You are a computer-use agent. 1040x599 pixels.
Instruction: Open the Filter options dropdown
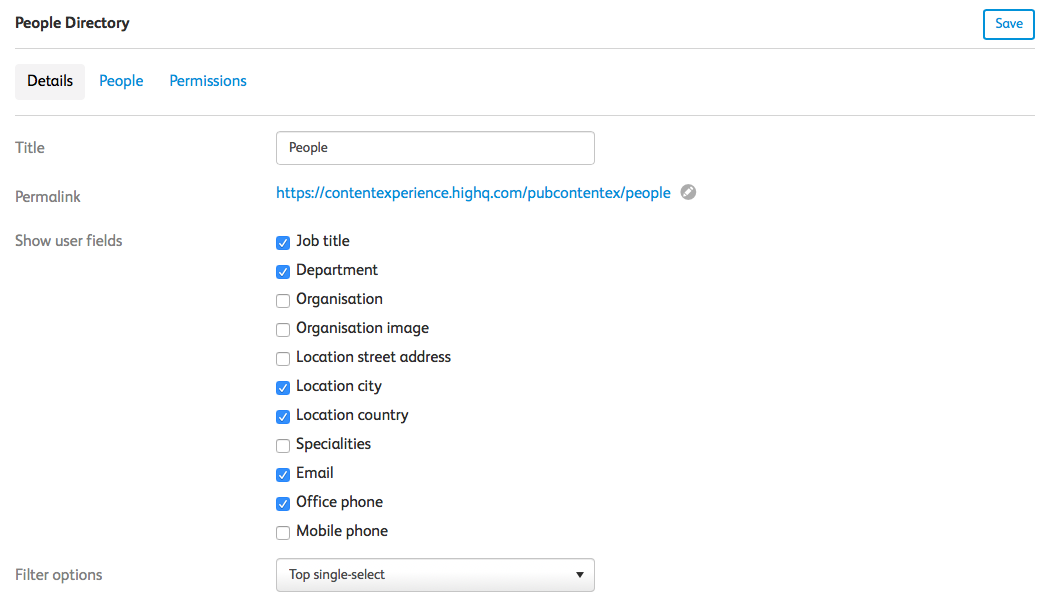point(435,574)
